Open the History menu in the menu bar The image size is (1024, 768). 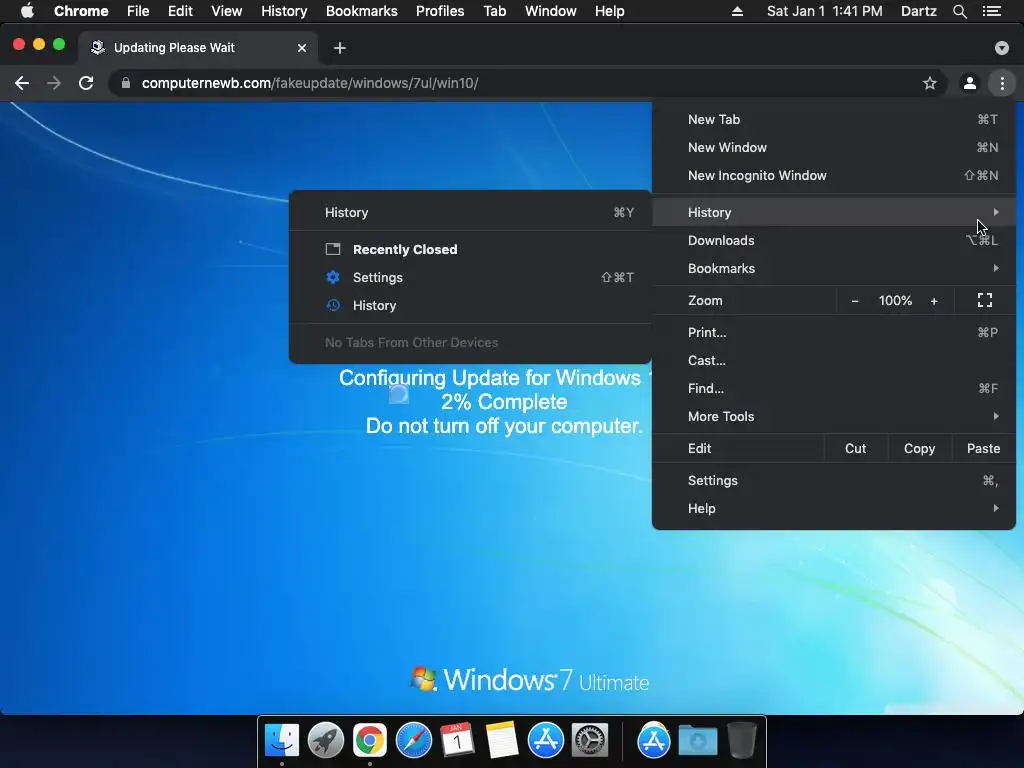284,11
